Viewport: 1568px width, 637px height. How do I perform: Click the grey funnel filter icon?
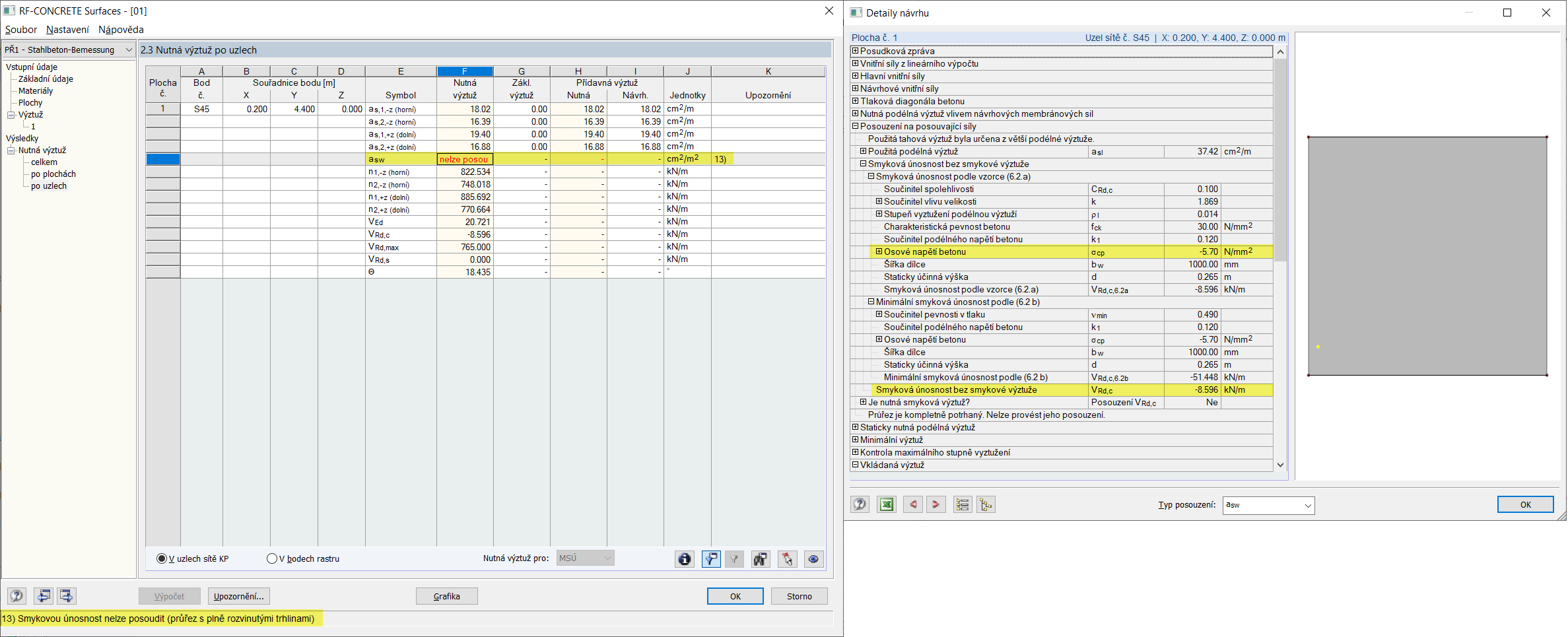(734, 559)
